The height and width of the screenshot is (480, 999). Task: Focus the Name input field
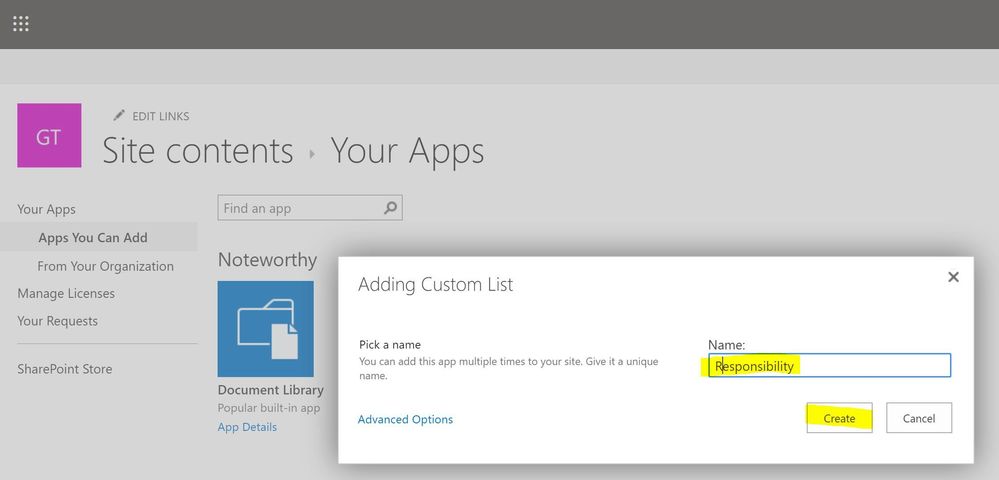point(830,366)
